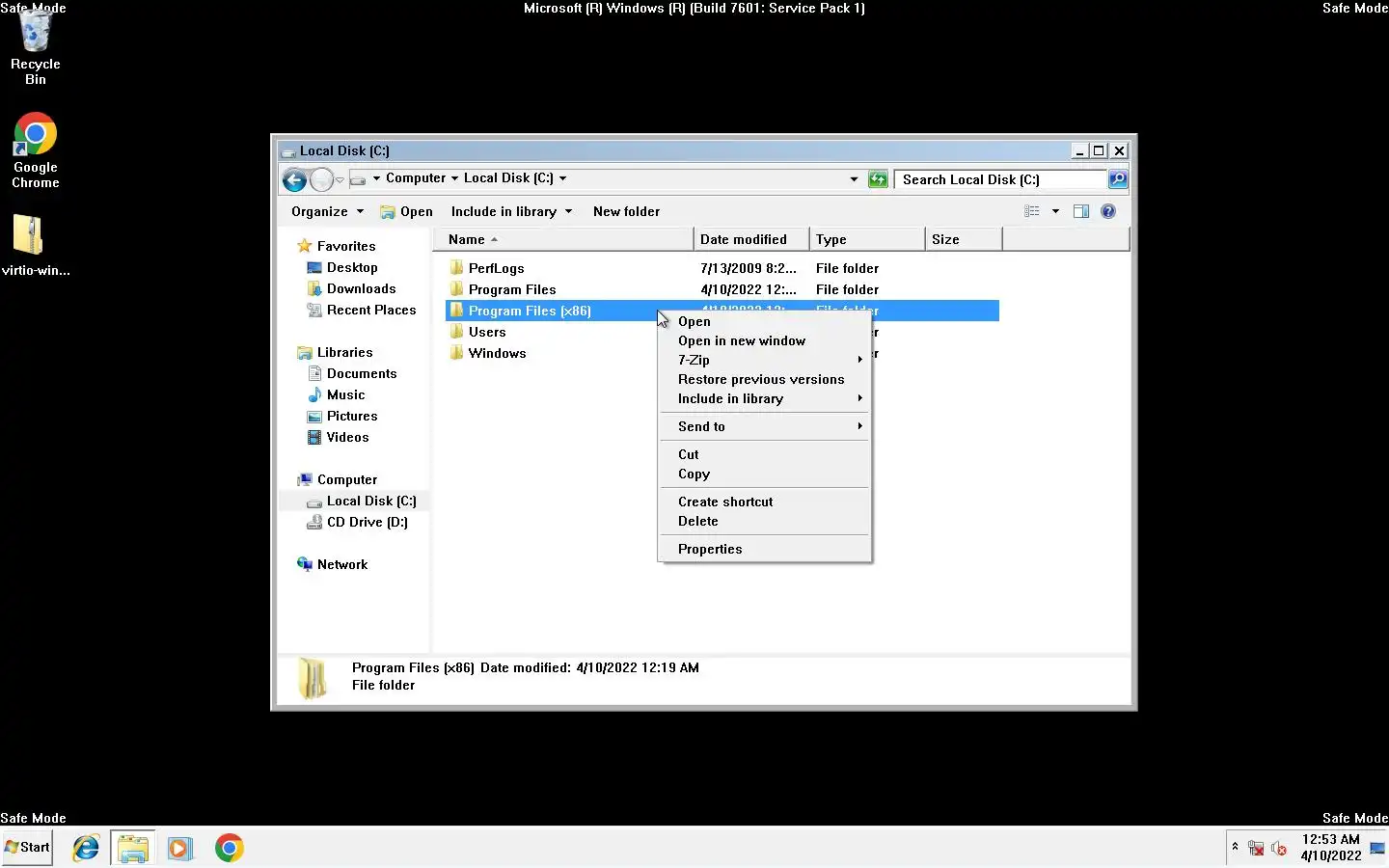Go back with the Back arrow button
This screenshot has width=1389, height=868.
pyautogui.click(x=294, y=179)
